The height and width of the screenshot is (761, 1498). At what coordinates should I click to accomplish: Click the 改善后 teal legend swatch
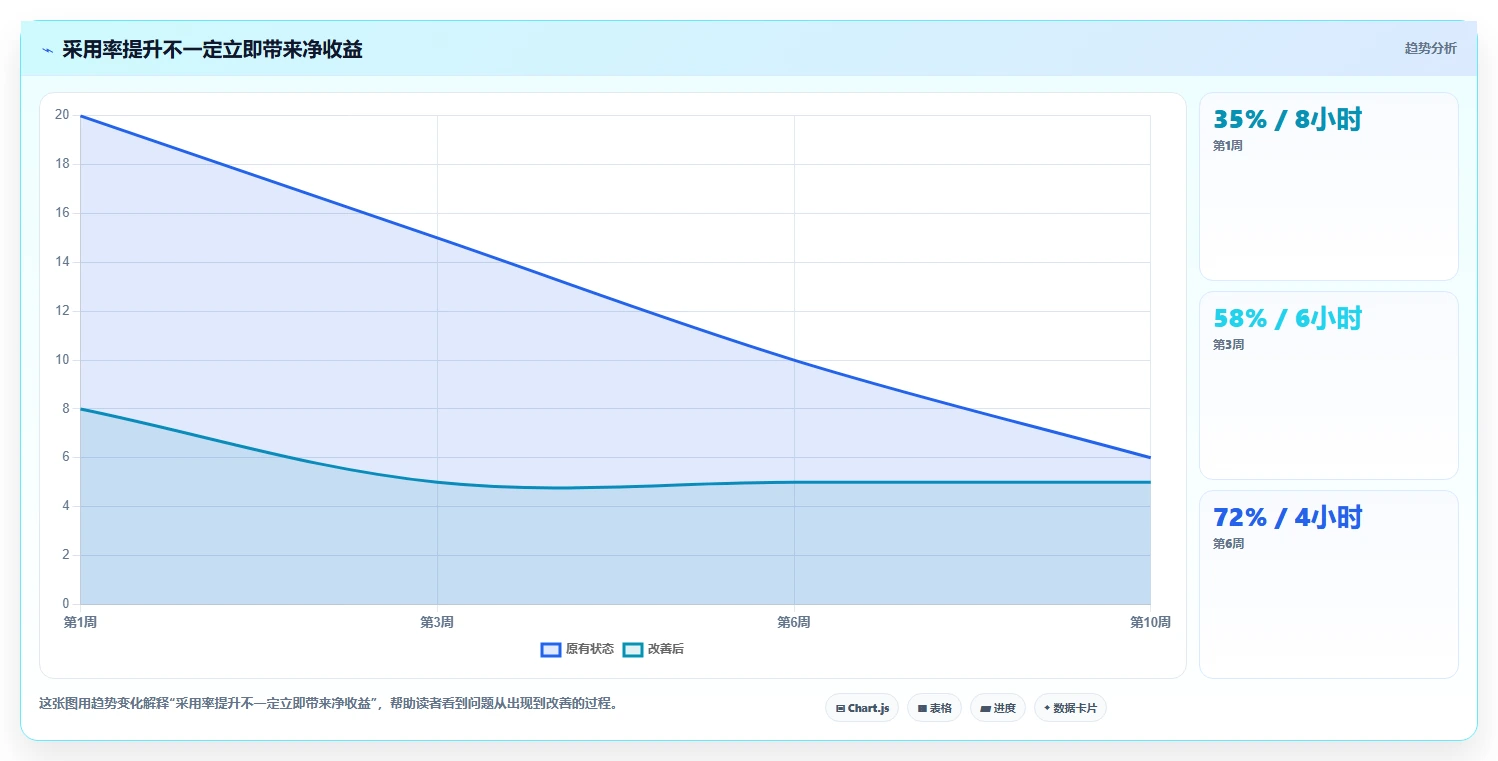click(x=632, y=649)
